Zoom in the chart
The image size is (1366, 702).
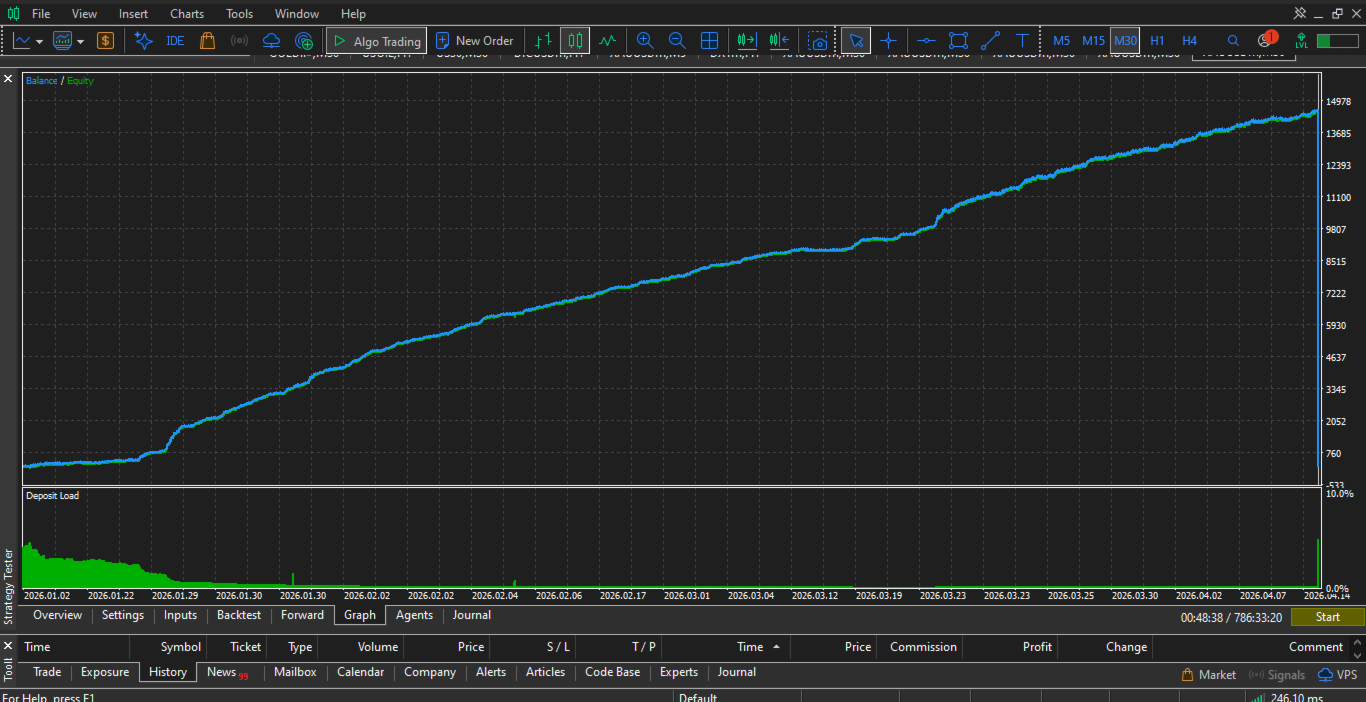click(x=645, y=41)
